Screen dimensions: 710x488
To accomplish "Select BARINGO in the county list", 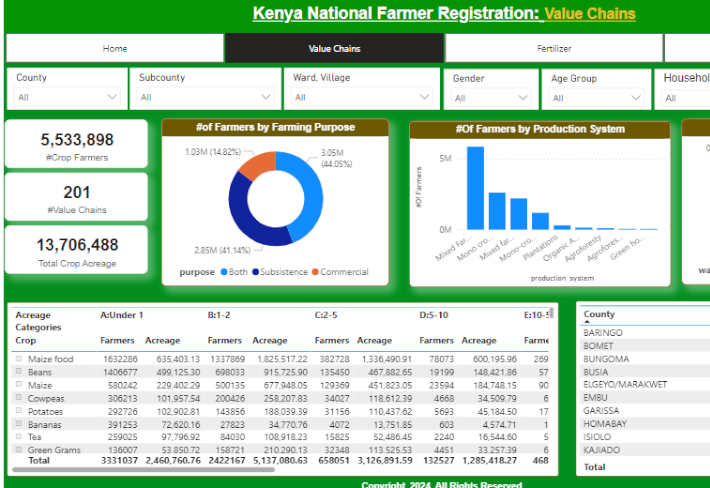I will point(603,332).
